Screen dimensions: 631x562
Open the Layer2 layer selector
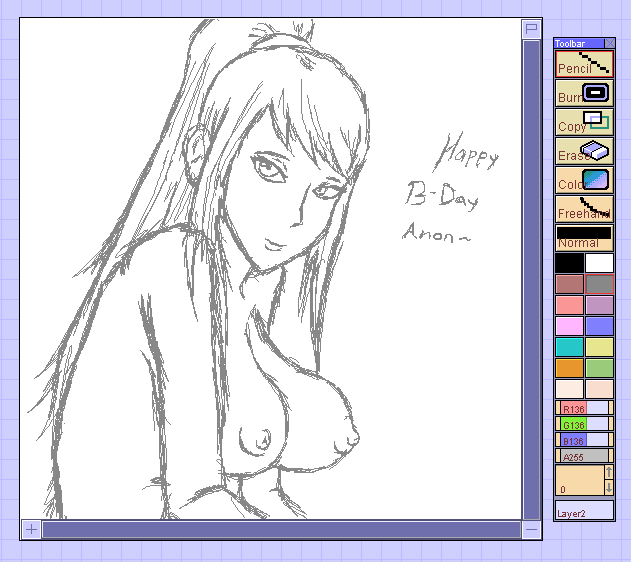tap(584, 511)
